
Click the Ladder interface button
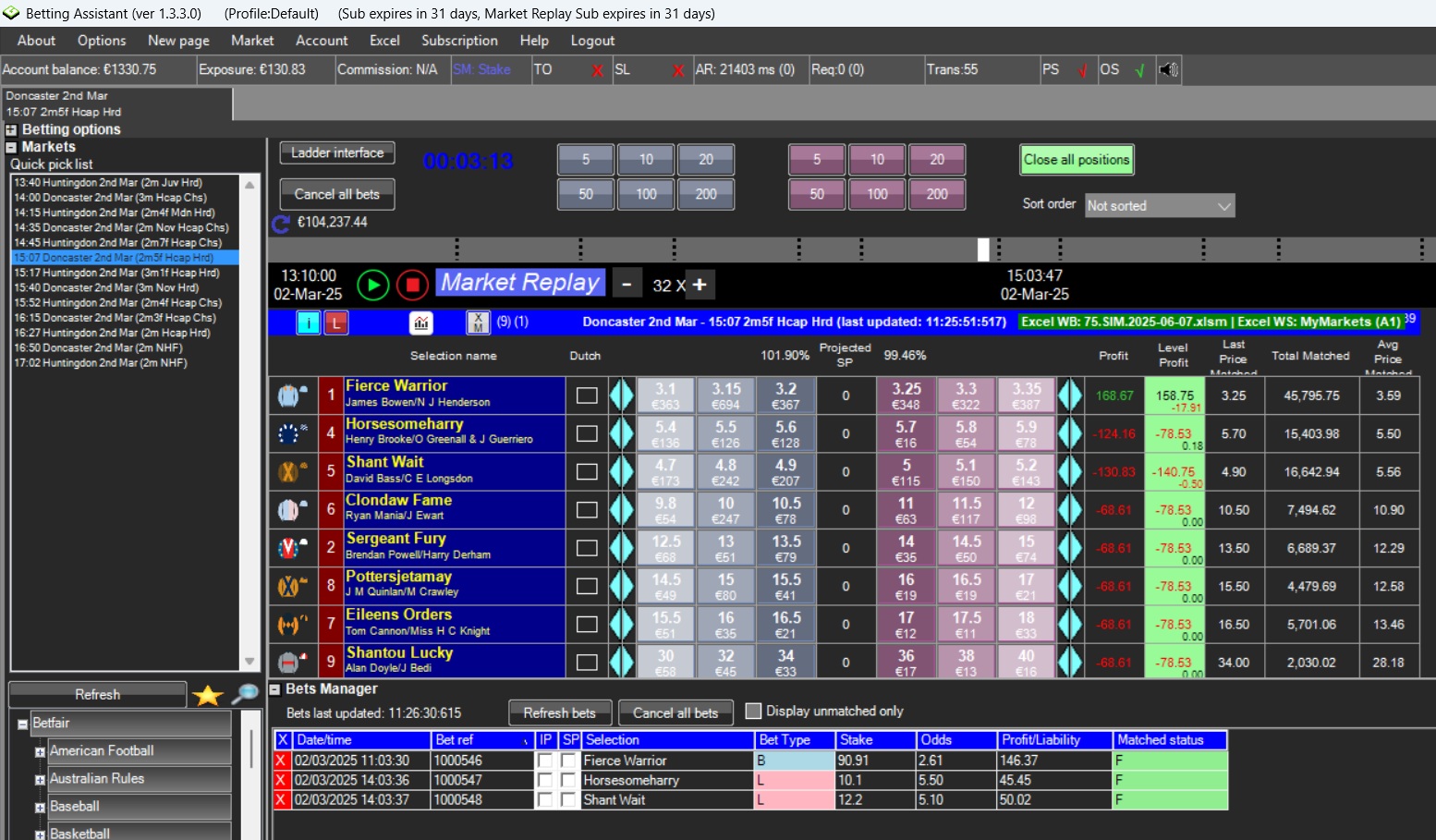click(x=337, y=153)
